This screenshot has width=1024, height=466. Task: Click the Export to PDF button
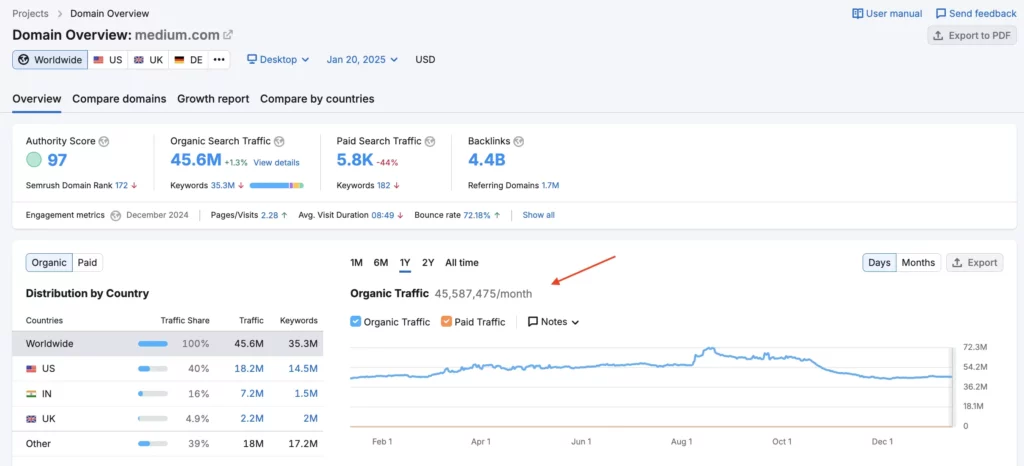pyautogui.click(x=971, y=35)
